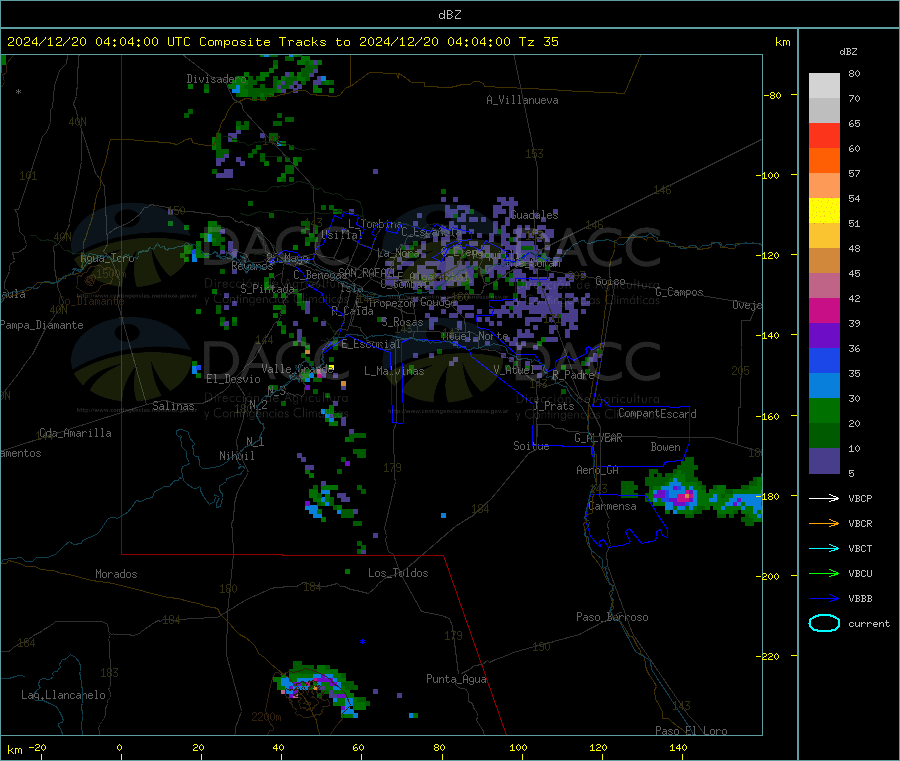
Task: Click the 'Morados' map label
Action: 116,574
